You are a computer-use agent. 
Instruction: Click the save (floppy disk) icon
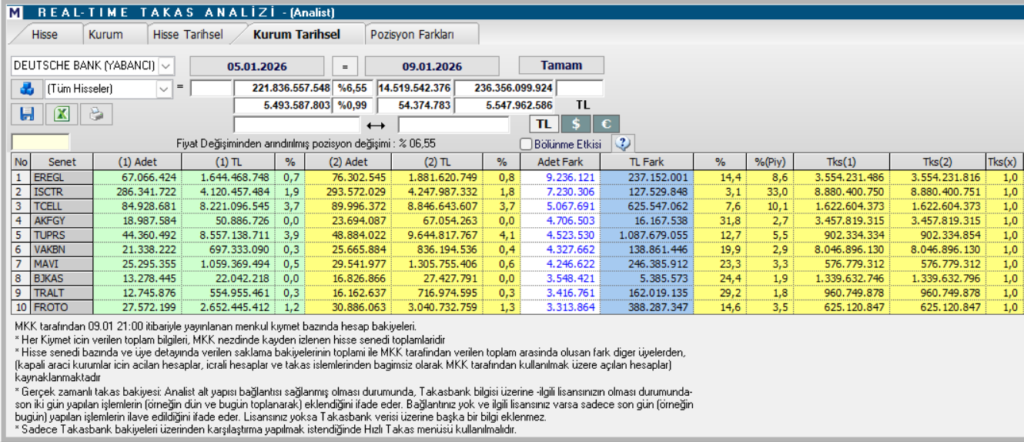(x=27, y=114)
